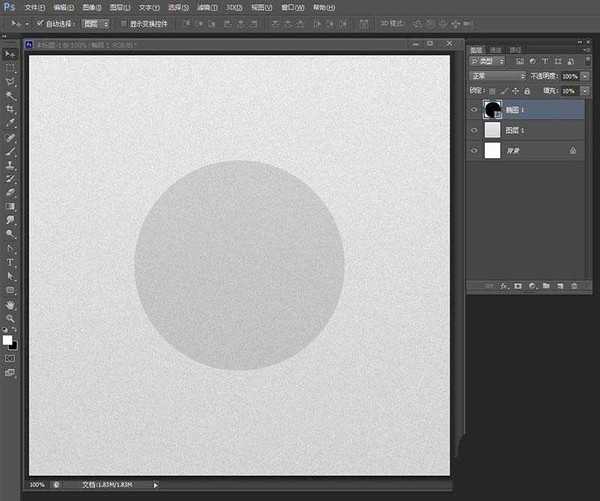
Task: Select the Horizontal Type tool
Action: [x=11, y=262]
